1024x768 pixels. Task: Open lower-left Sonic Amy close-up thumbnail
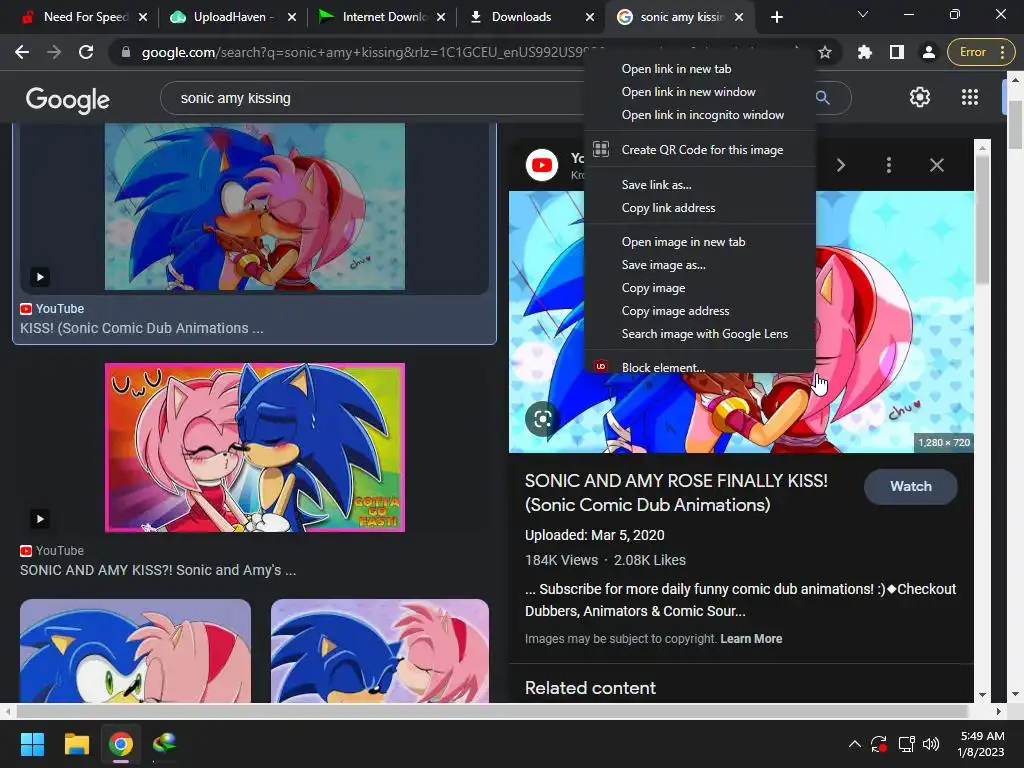point(135,651)
